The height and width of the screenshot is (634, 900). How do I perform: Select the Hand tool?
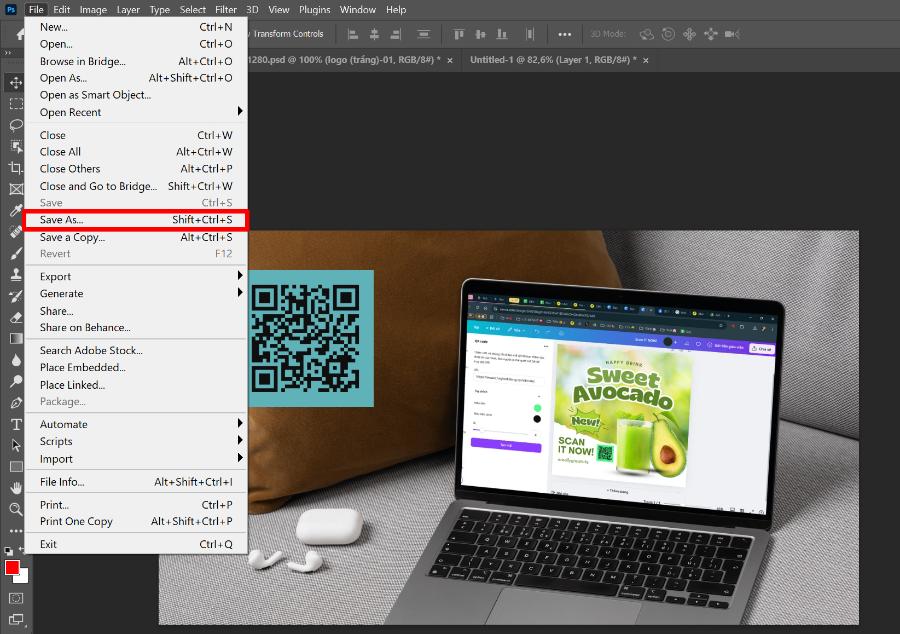tap(16, 487)
